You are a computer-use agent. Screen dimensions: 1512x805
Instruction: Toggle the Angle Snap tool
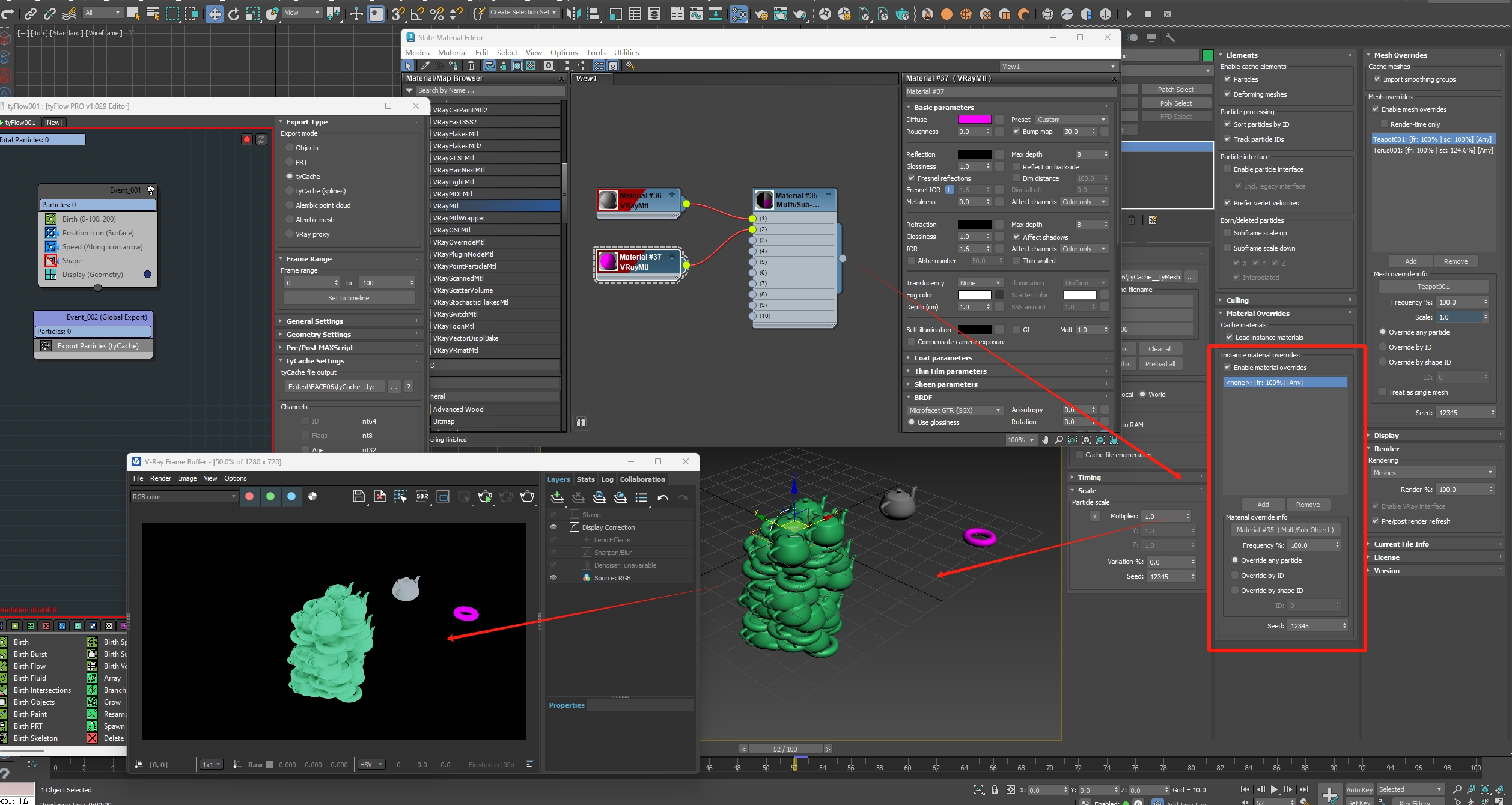tap(417, 13)
